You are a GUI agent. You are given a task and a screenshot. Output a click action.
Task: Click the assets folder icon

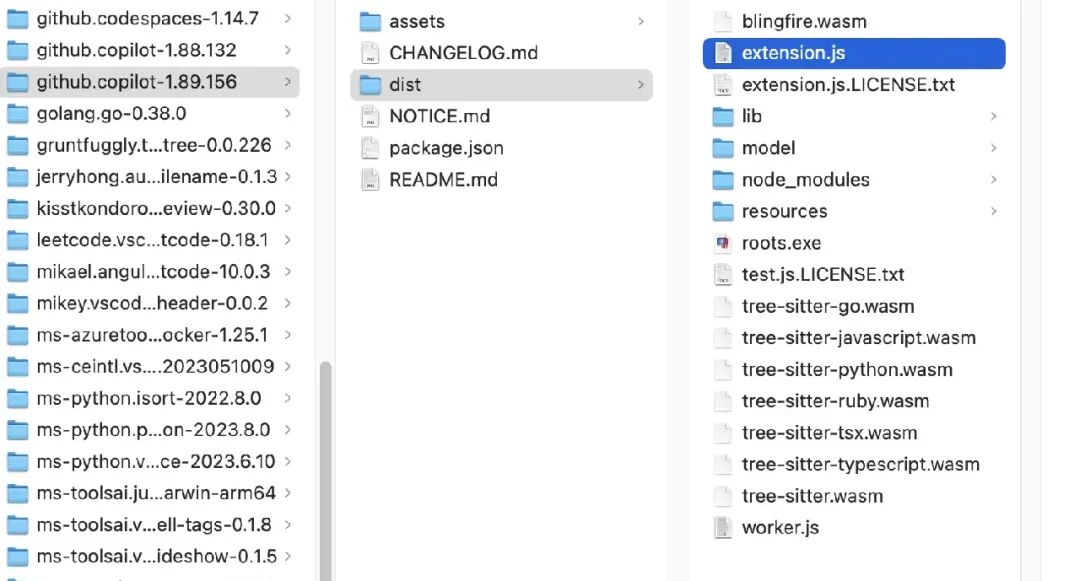pyautogui.click(x=371, y=21)
